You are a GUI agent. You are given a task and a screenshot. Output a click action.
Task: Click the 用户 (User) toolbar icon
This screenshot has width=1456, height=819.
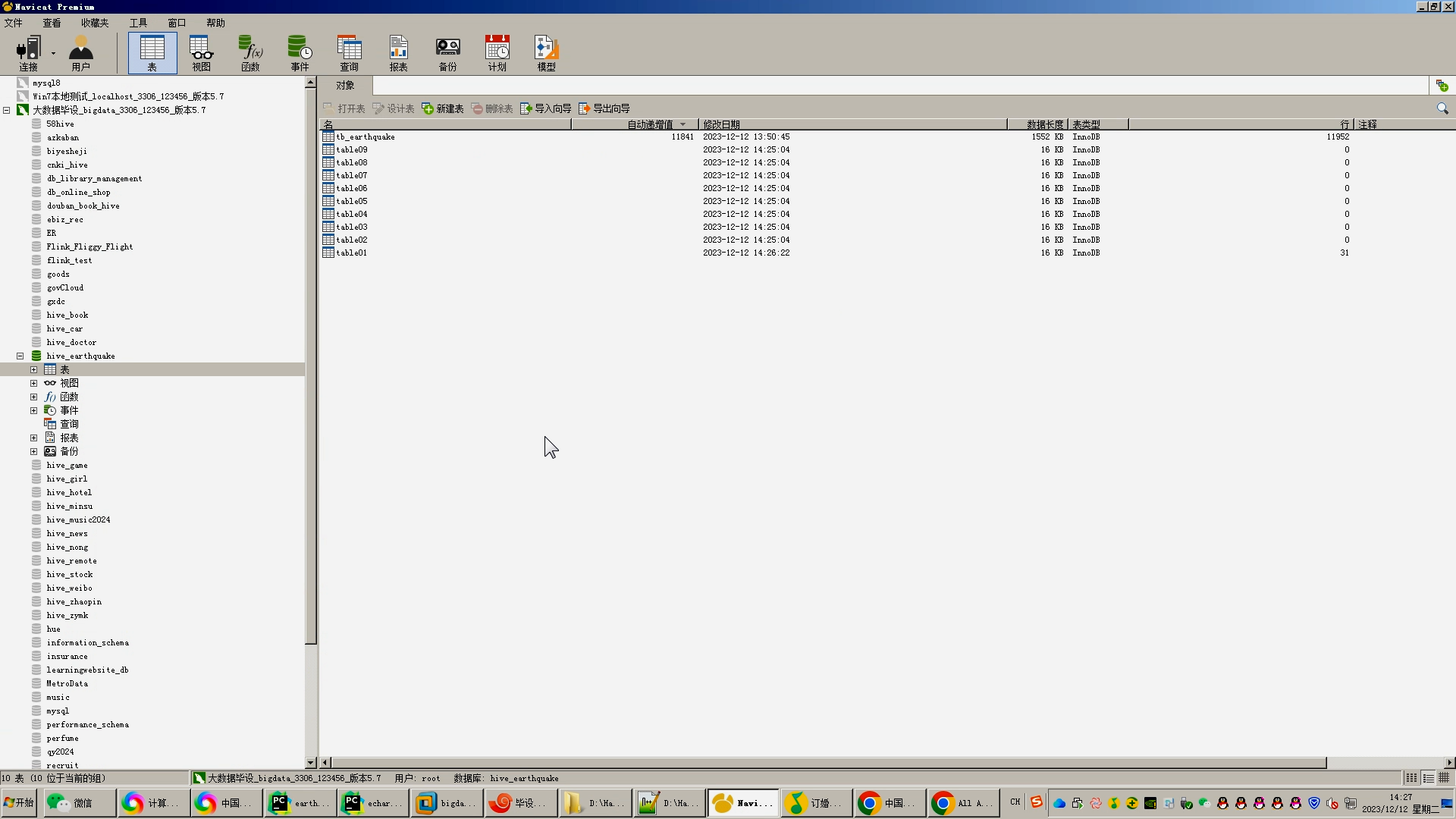coord(80,53)
